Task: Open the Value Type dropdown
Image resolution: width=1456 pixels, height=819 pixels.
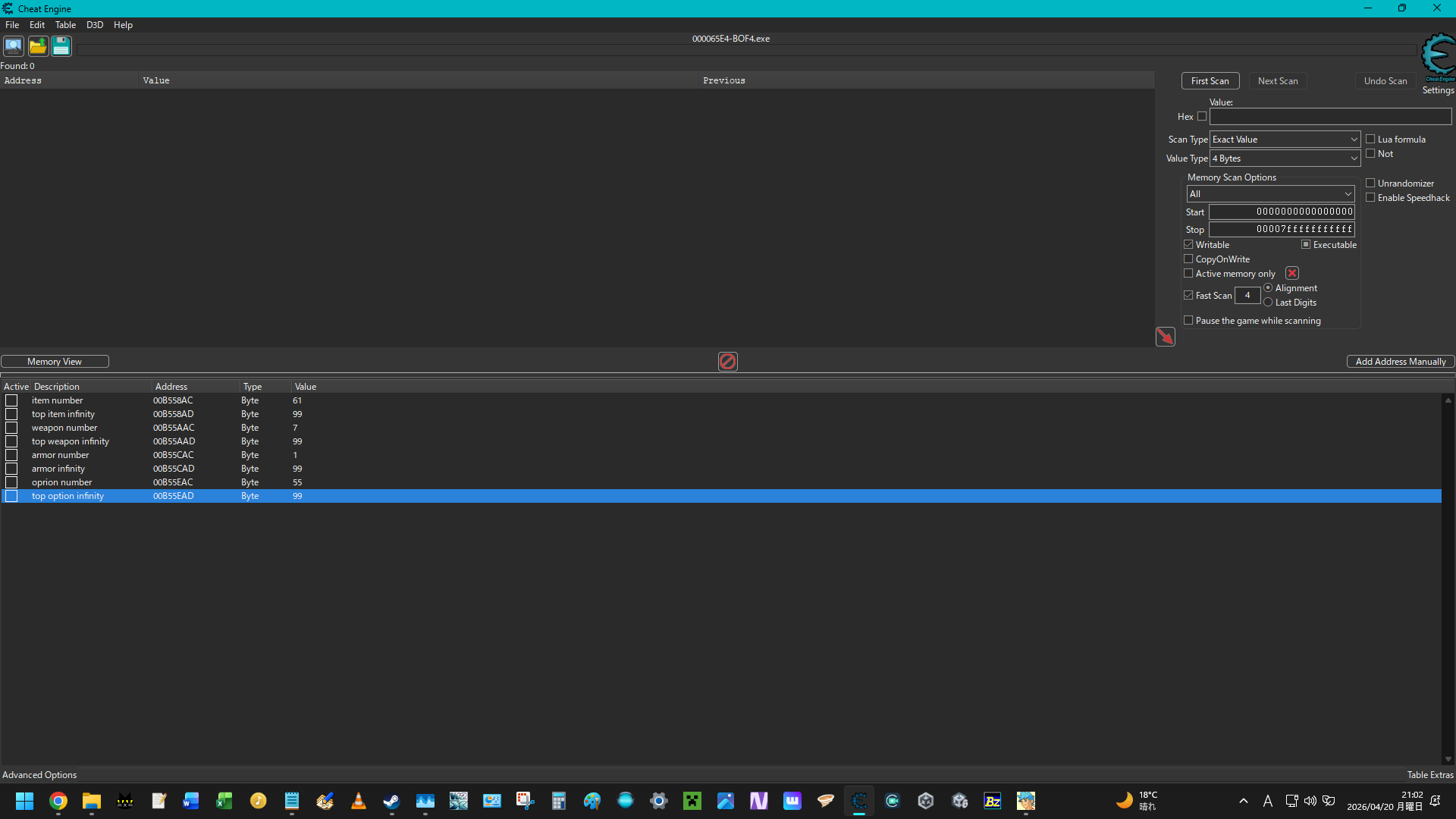Action: point(1285,158)
